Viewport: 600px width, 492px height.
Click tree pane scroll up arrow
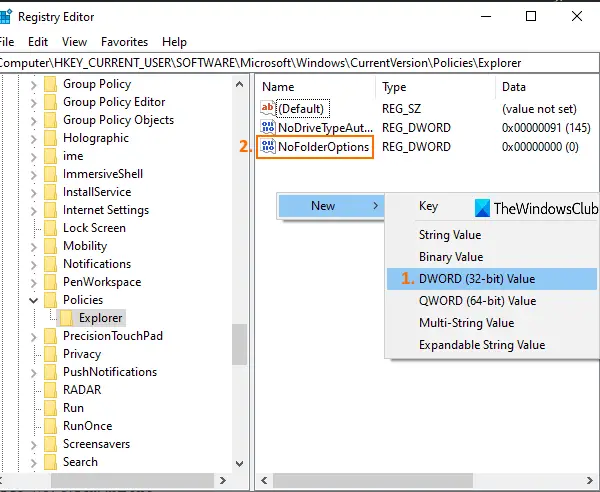point(240,85)
